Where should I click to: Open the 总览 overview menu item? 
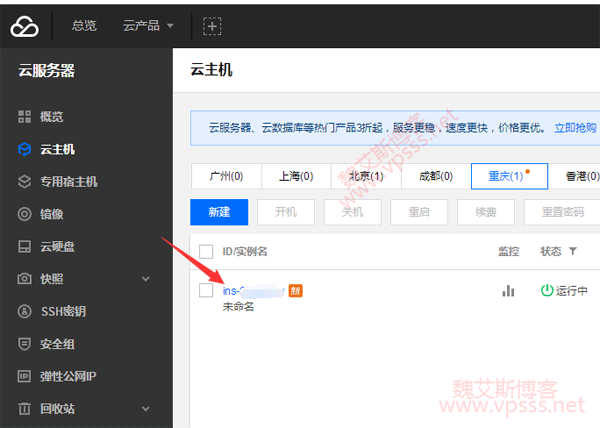tap(84, 26)
